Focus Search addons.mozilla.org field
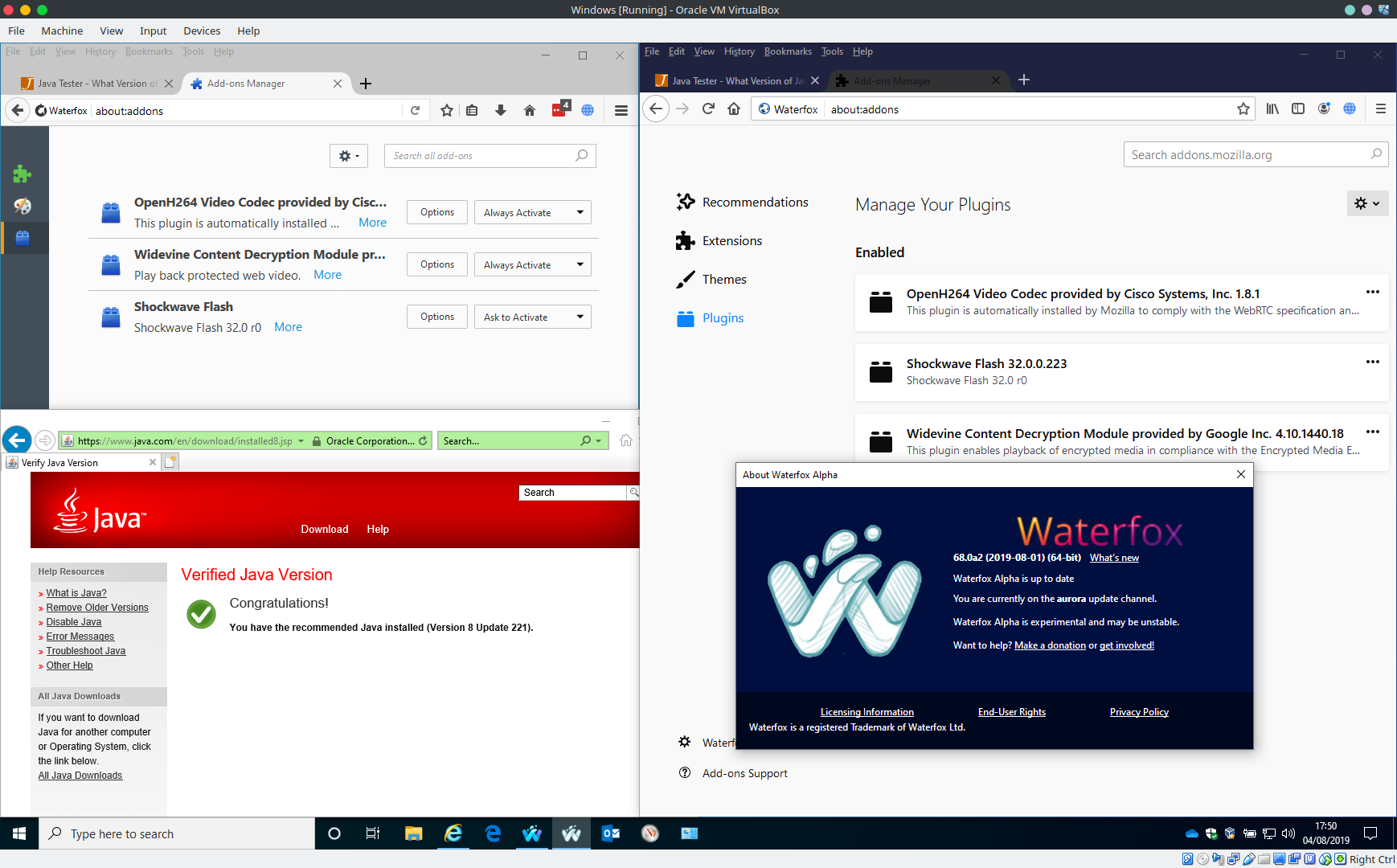The height and width of the screenshot is (868, 1397). pyautogui.click(x=1256, y=154)
